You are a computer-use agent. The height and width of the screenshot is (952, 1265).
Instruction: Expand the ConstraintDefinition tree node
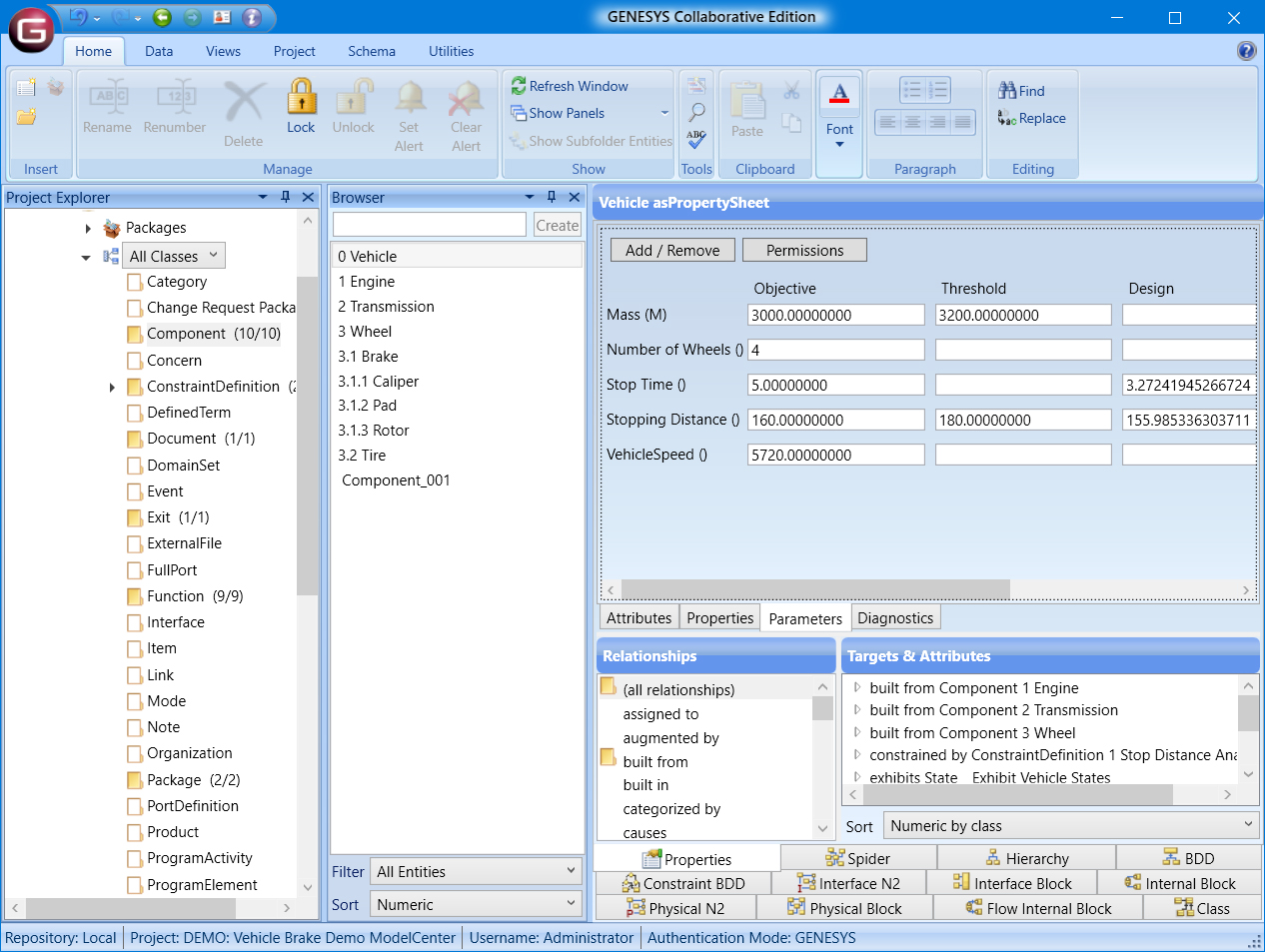click(x=111, y=387)
